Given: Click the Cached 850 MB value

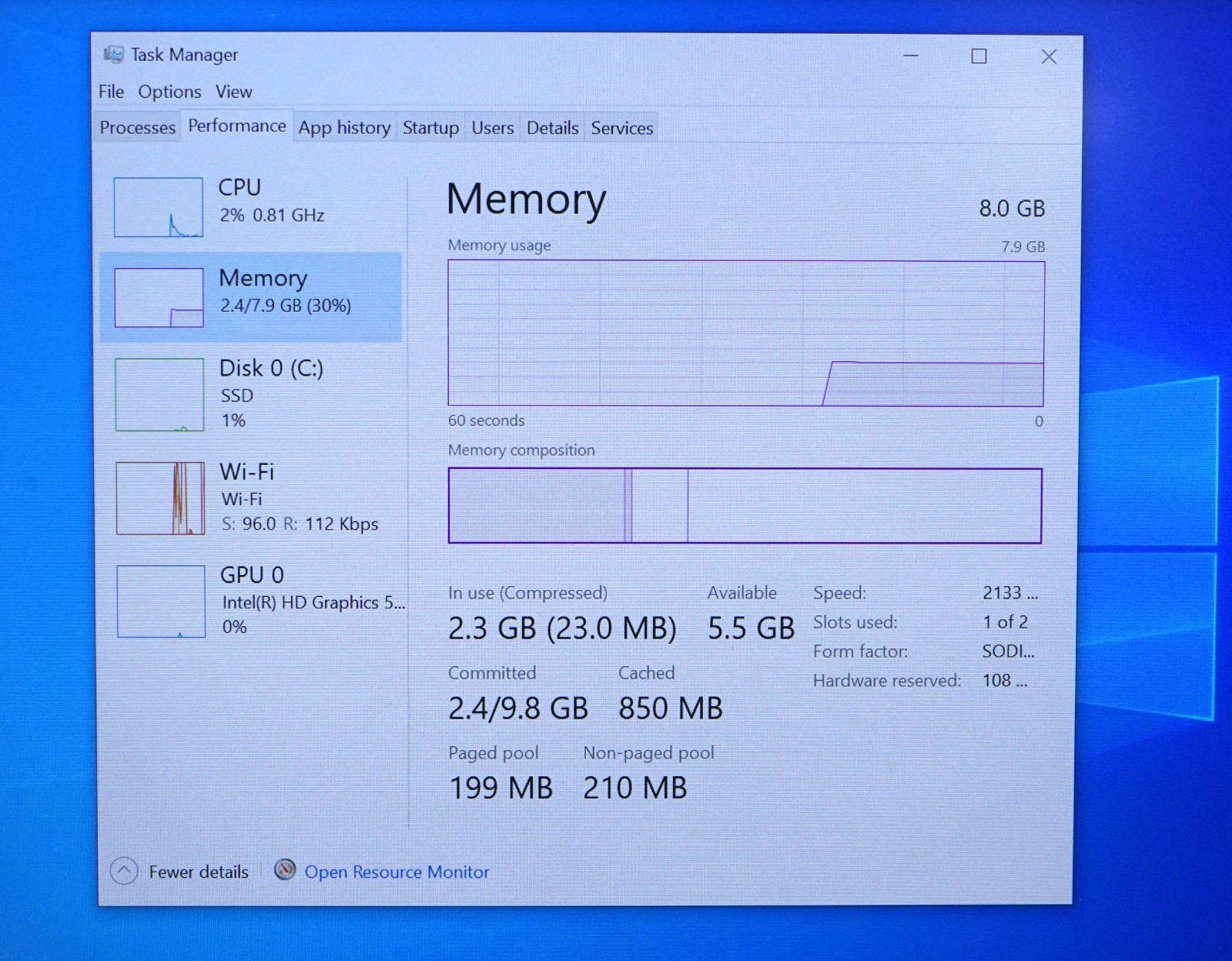Looking at the screenshot, I should [x=670, y=708].
